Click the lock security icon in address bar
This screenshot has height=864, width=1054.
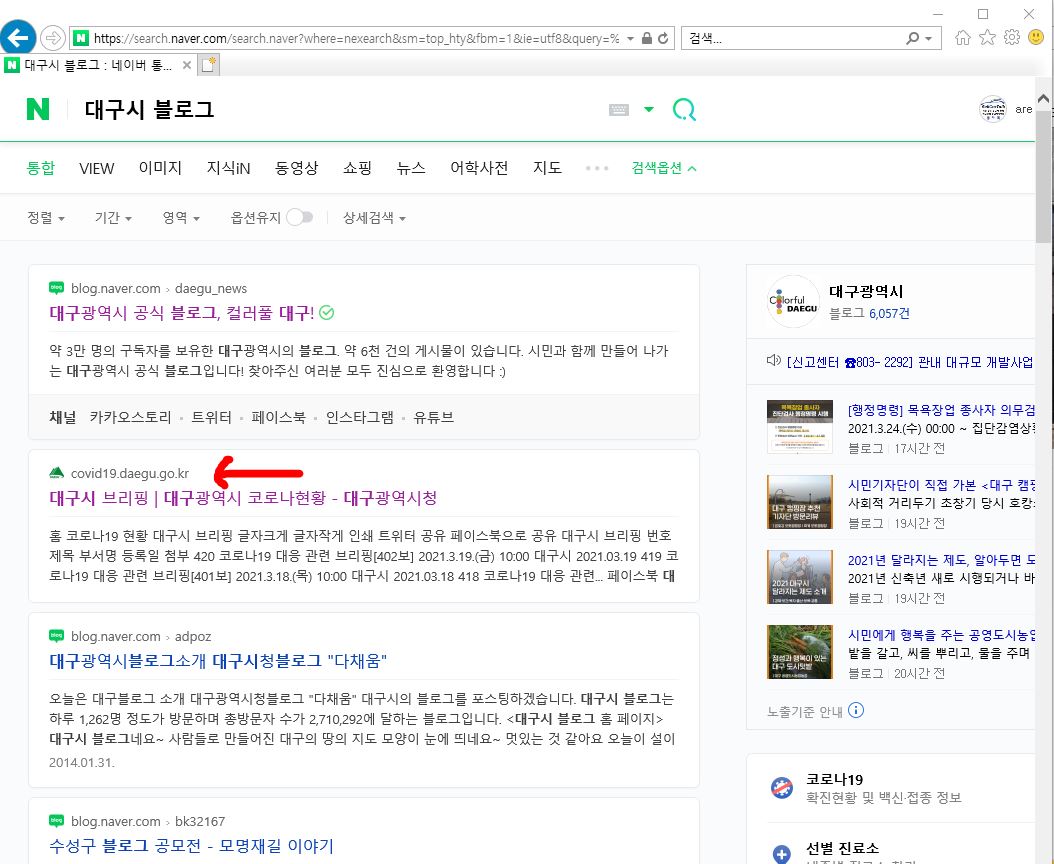tap(647, 38)
